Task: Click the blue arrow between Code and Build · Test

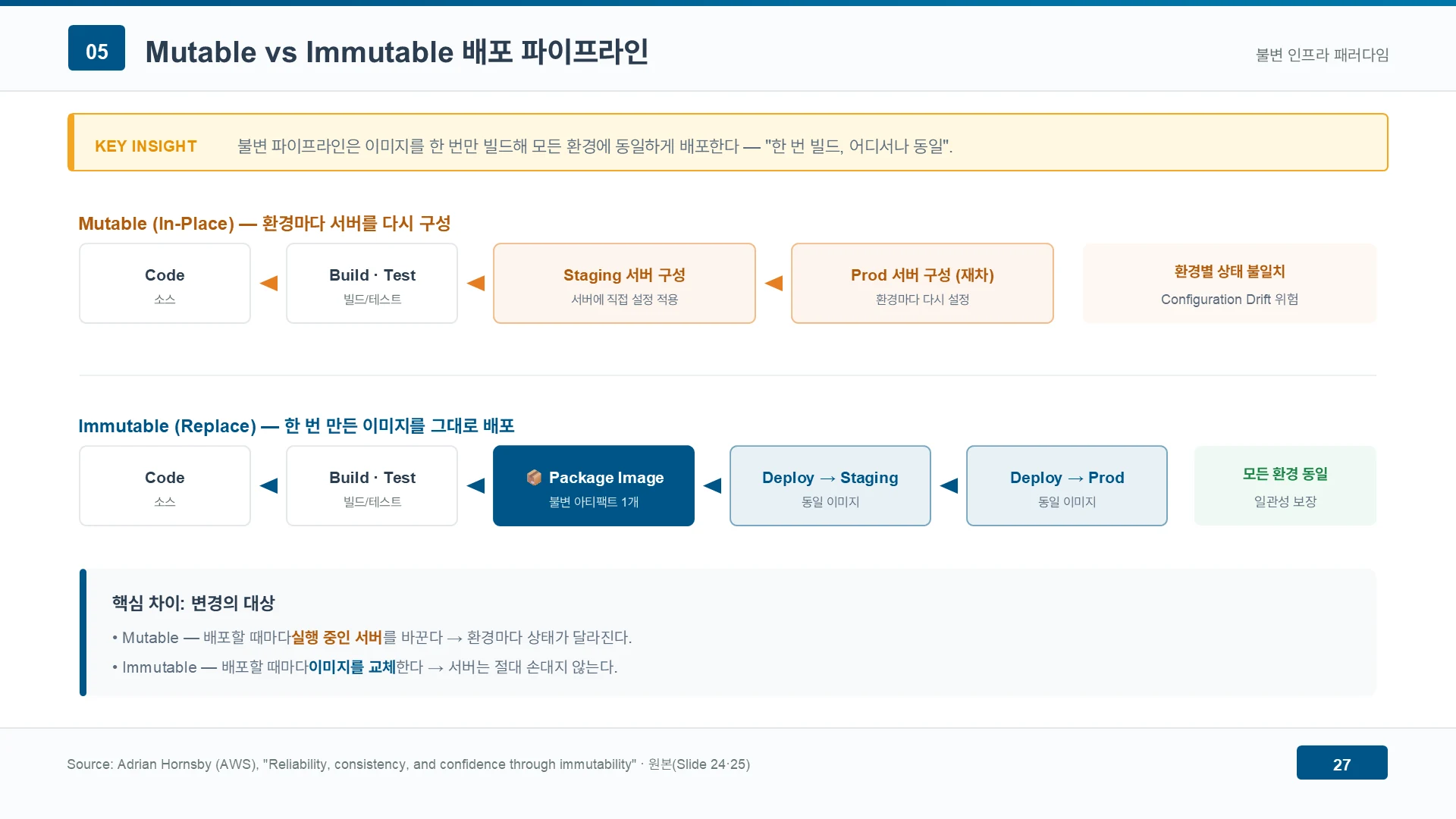Action: tap(268, 486)
